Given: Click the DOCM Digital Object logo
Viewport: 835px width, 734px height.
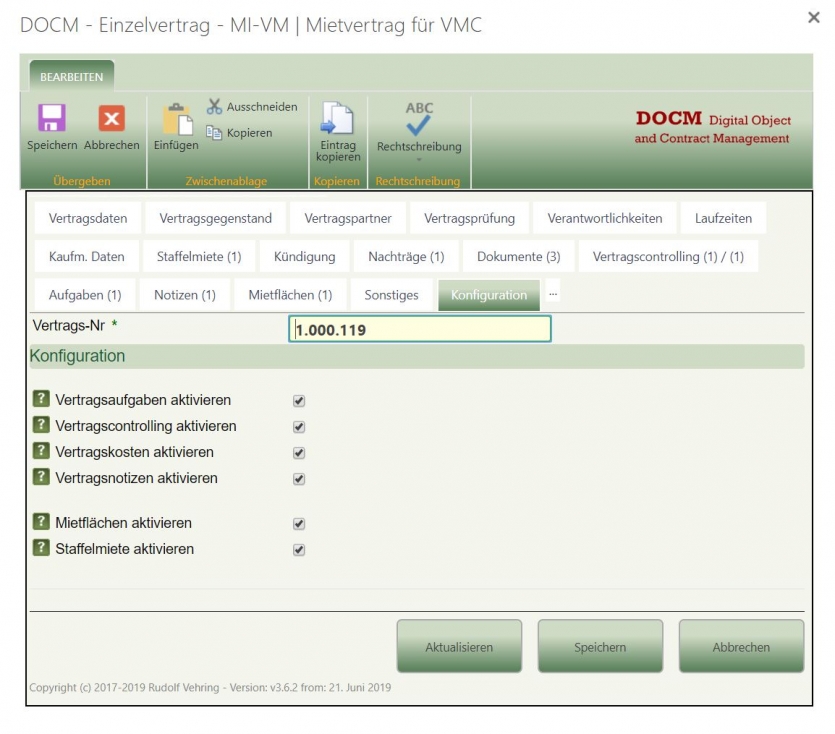Looking at the screenshot, I should coord(713,127).
